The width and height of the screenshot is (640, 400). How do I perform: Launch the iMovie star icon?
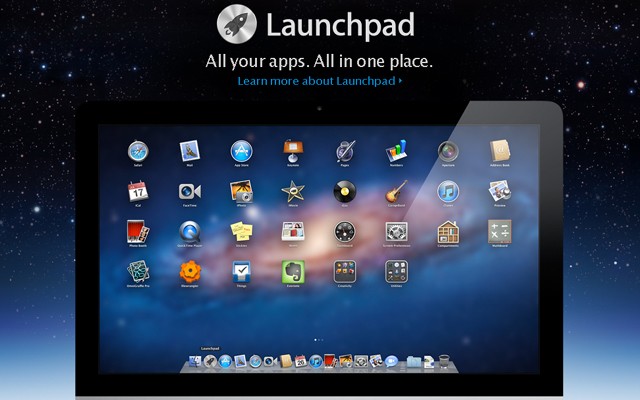293,191
